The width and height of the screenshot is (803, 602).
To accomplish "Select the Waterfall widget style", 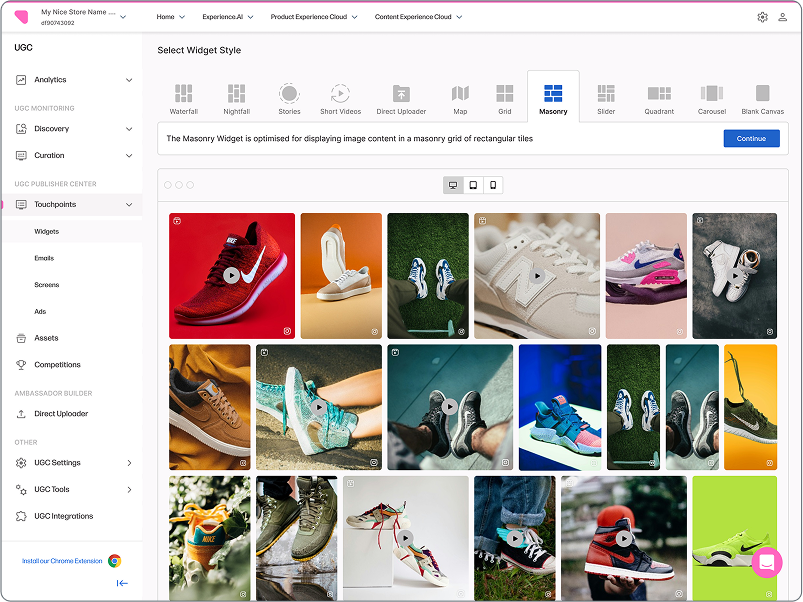I will [184, 98].
